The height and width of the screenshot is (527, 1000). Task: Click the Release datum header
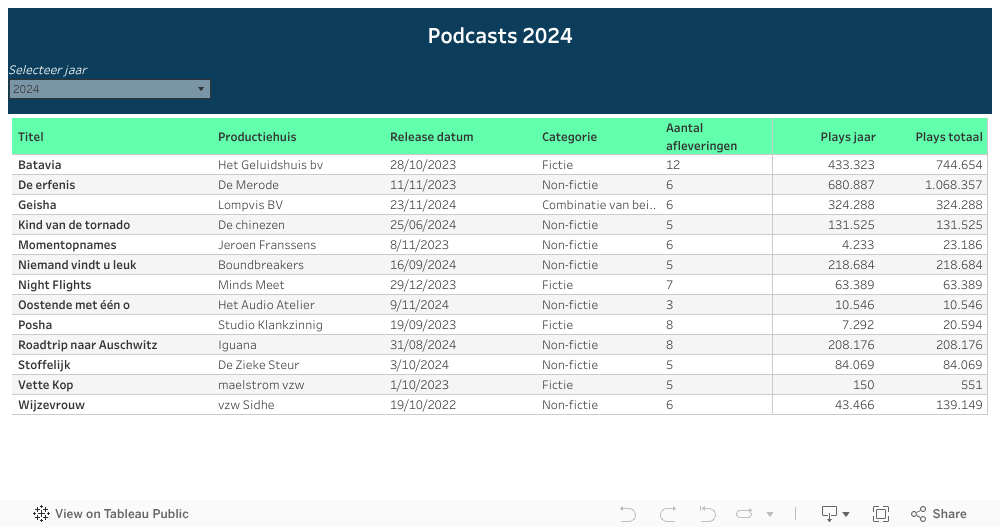coord(431,137)
